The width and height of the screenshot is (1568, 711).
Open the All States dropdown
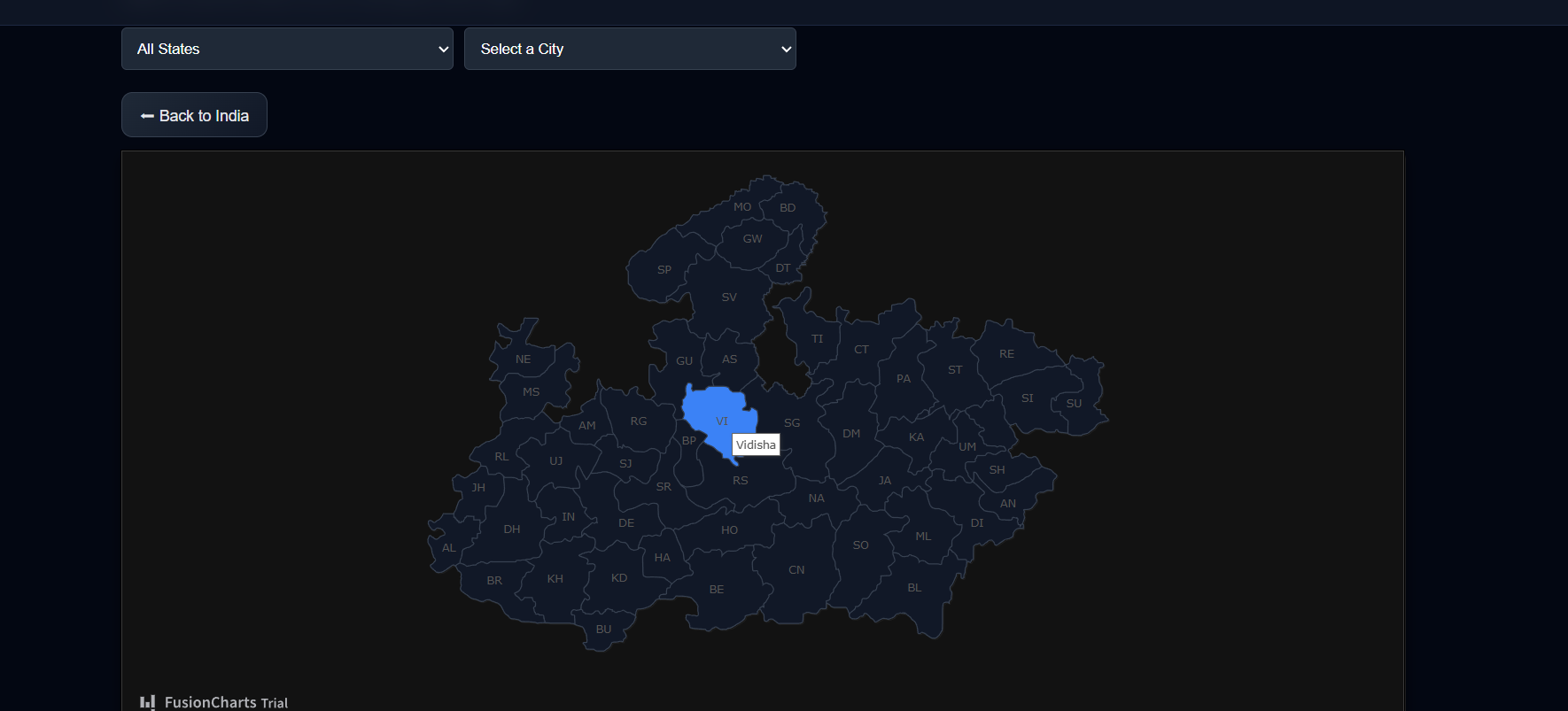(x=287, y=49)
